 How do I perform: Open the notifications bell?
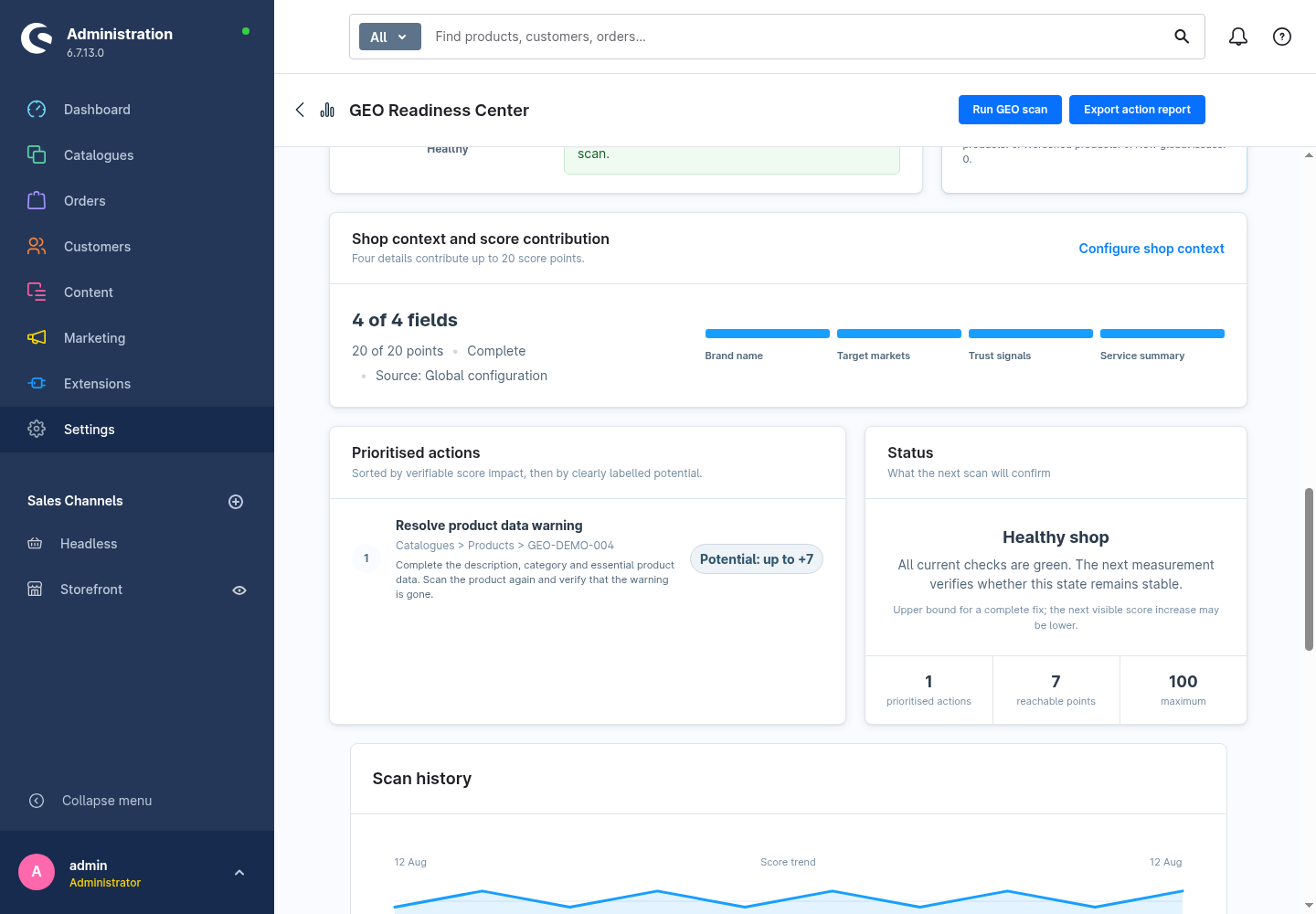(x=1238, y=37)
